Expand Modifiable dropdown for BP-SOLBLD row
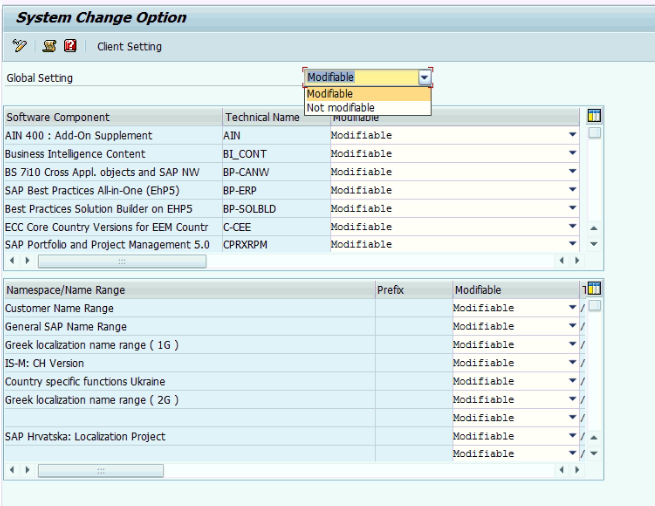 coord(573,208)
